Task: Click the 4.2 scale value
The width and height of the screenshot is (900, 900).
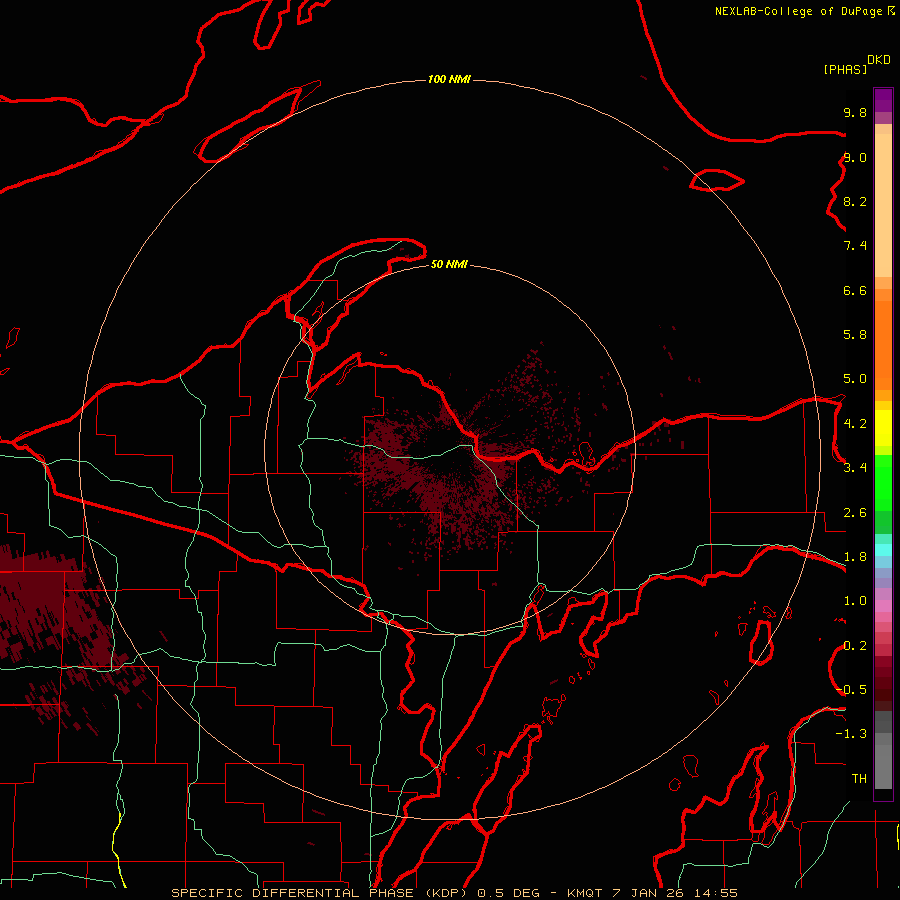Action: (x=855, y=424)
